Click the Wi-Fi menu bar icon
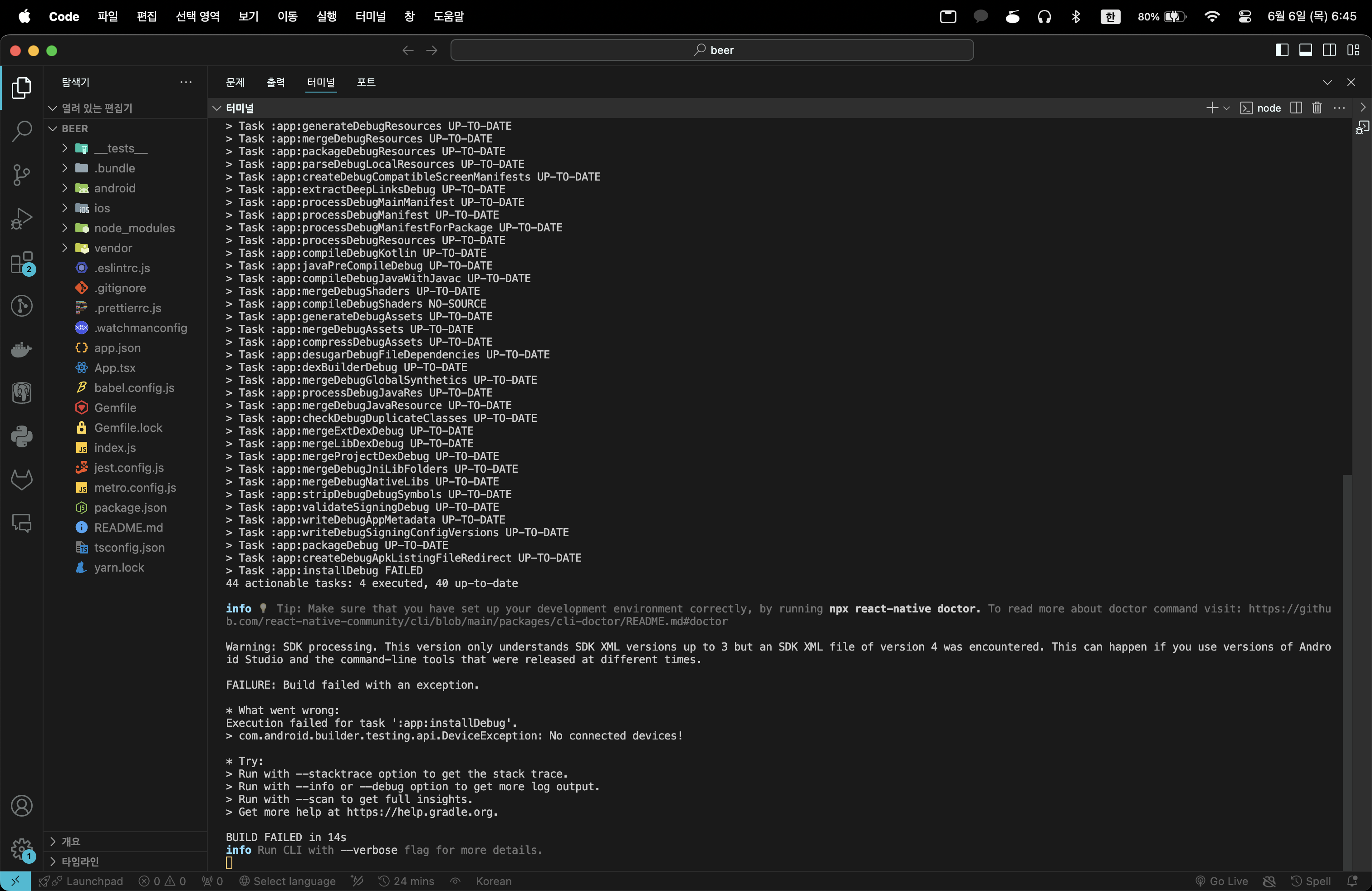Screen dimensions: 1372x891 1212,16
